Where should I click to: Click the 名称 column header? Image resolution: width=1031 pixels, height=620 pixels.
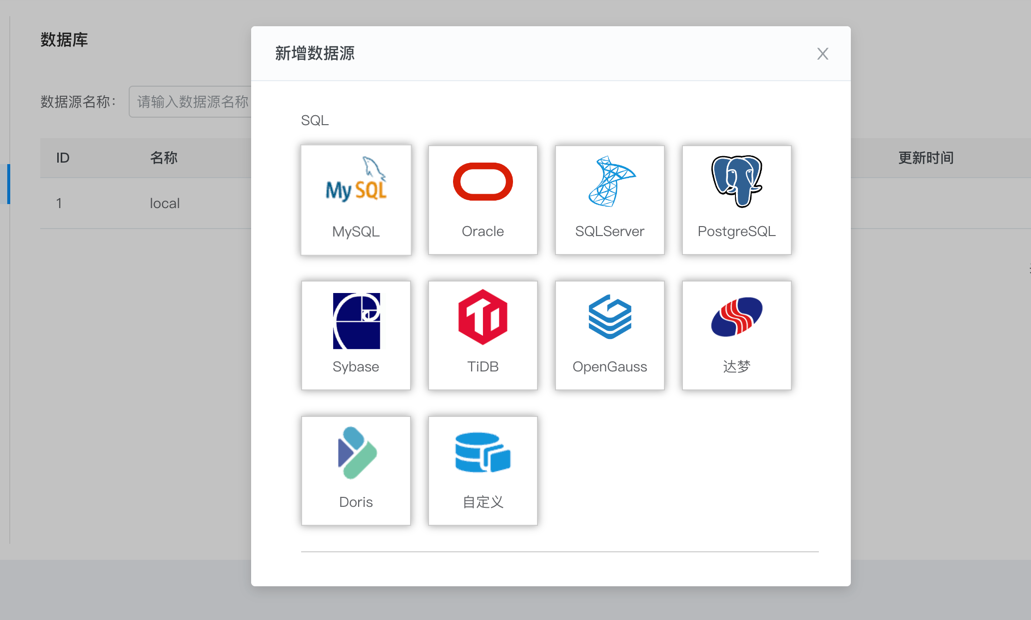164,158
